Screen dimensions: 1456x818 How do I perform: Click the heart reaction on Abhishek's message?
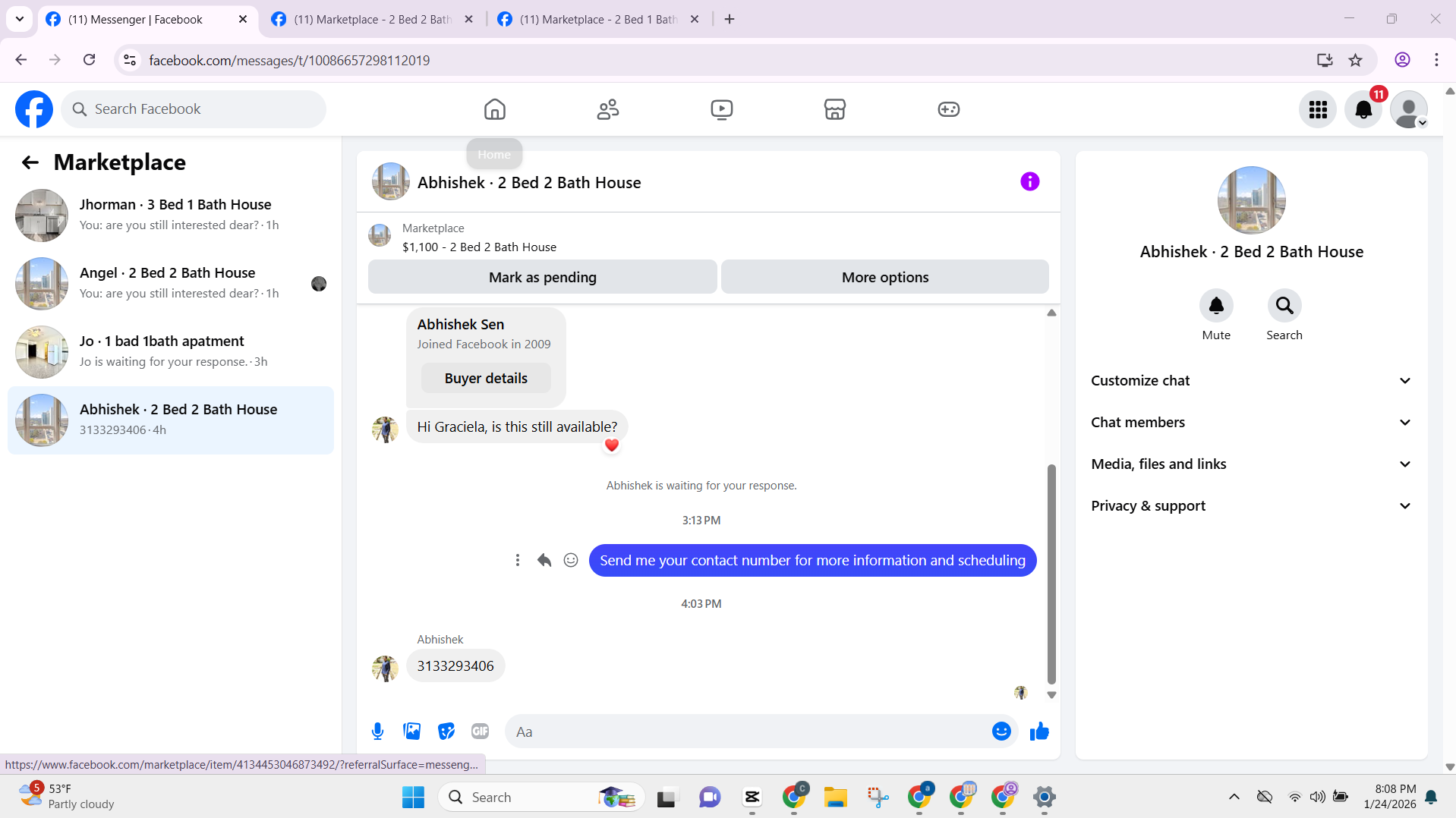click(x=612, y=445)
